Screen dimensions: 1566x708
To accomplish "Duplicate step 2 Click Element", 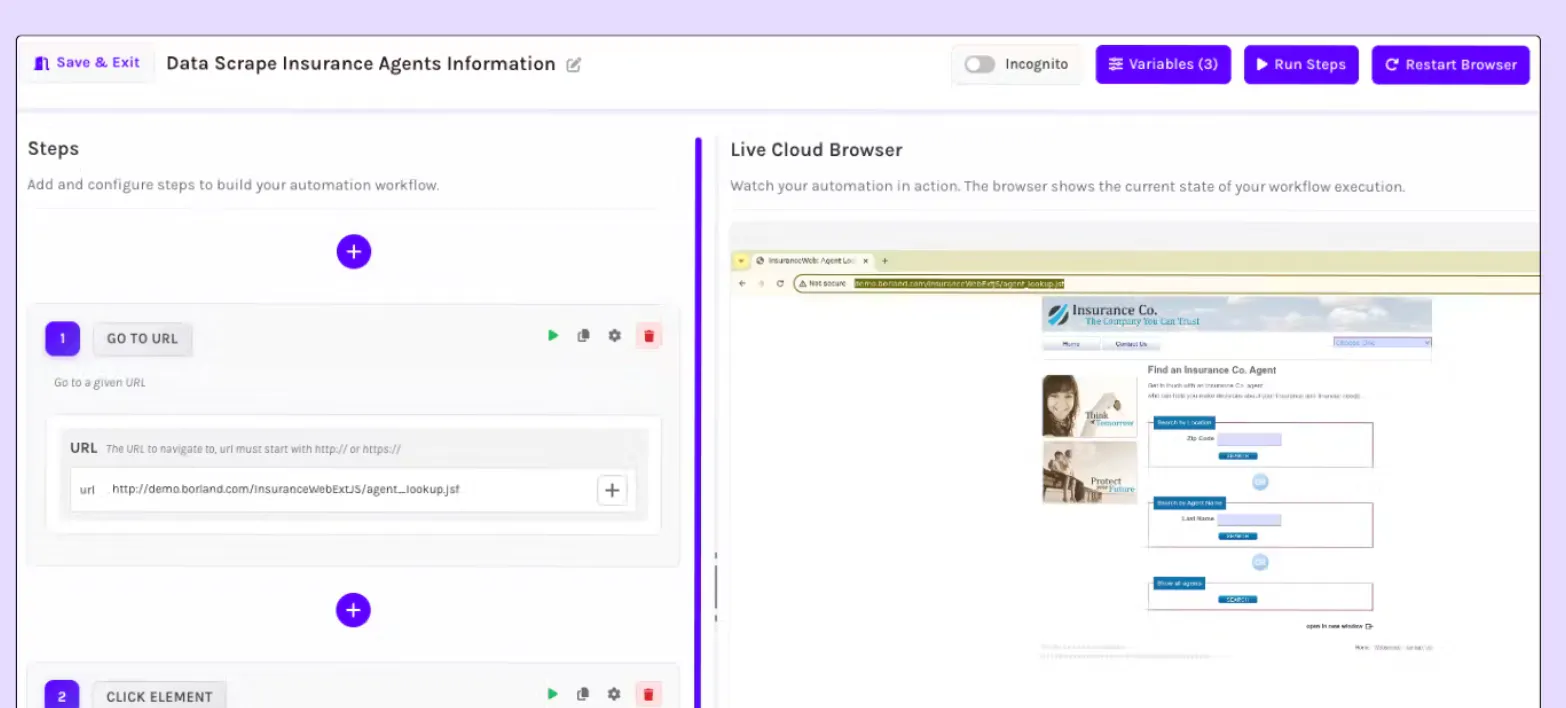I will point(583,693).
